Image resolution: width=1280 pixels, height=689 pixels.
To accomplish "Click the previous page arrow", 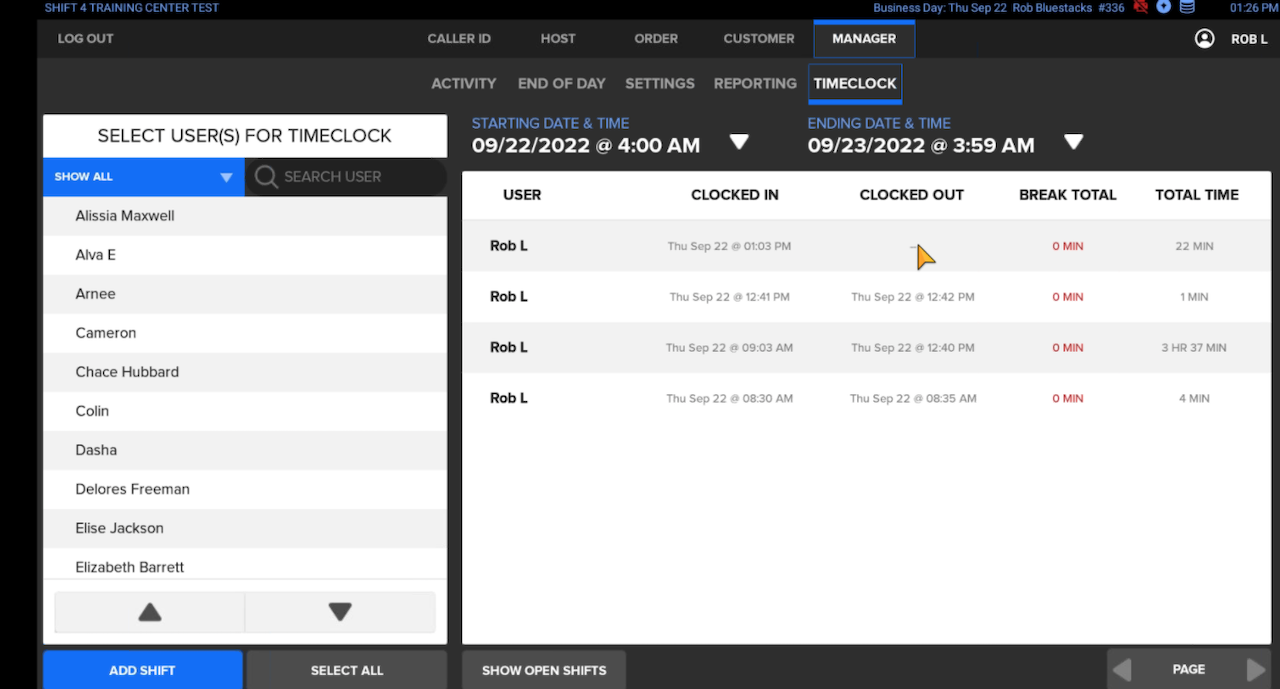I will 1121,669.
